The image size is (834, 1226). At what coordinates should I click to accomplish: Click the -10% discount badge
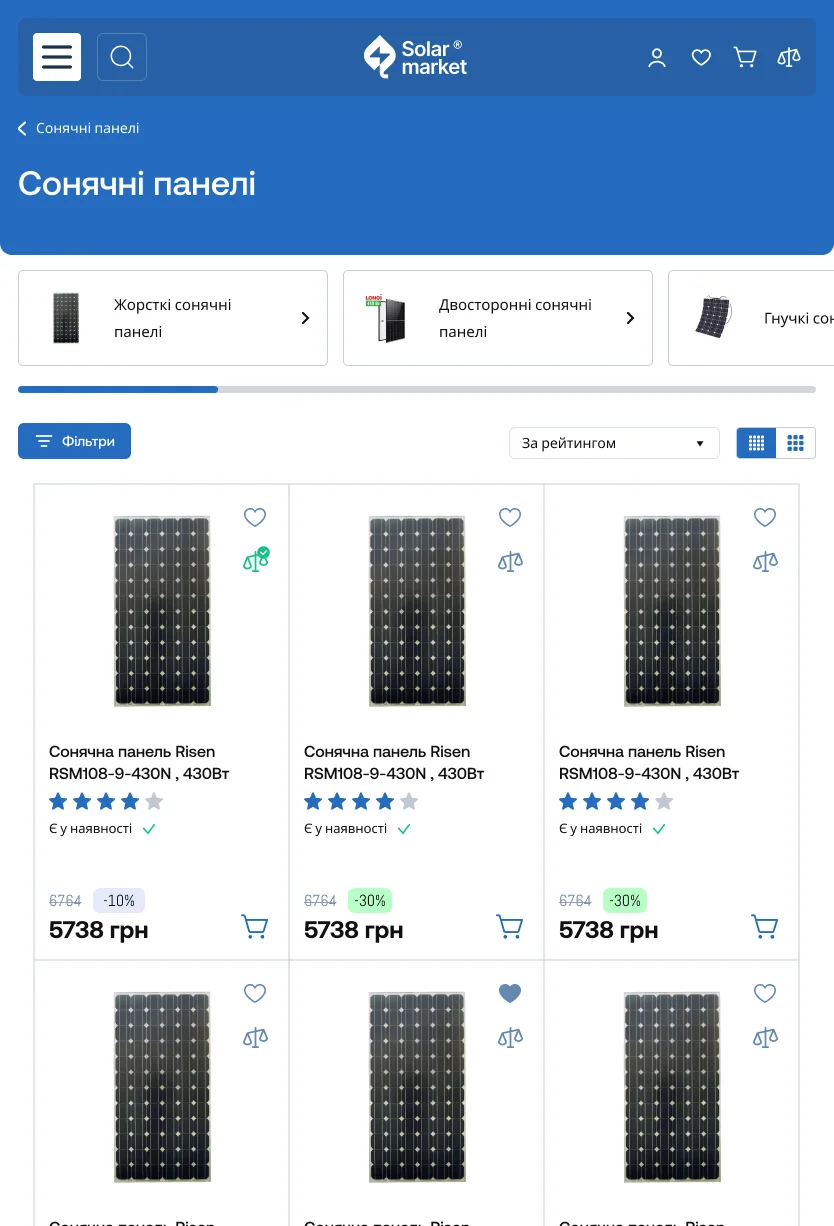click(x=119, y=900)
